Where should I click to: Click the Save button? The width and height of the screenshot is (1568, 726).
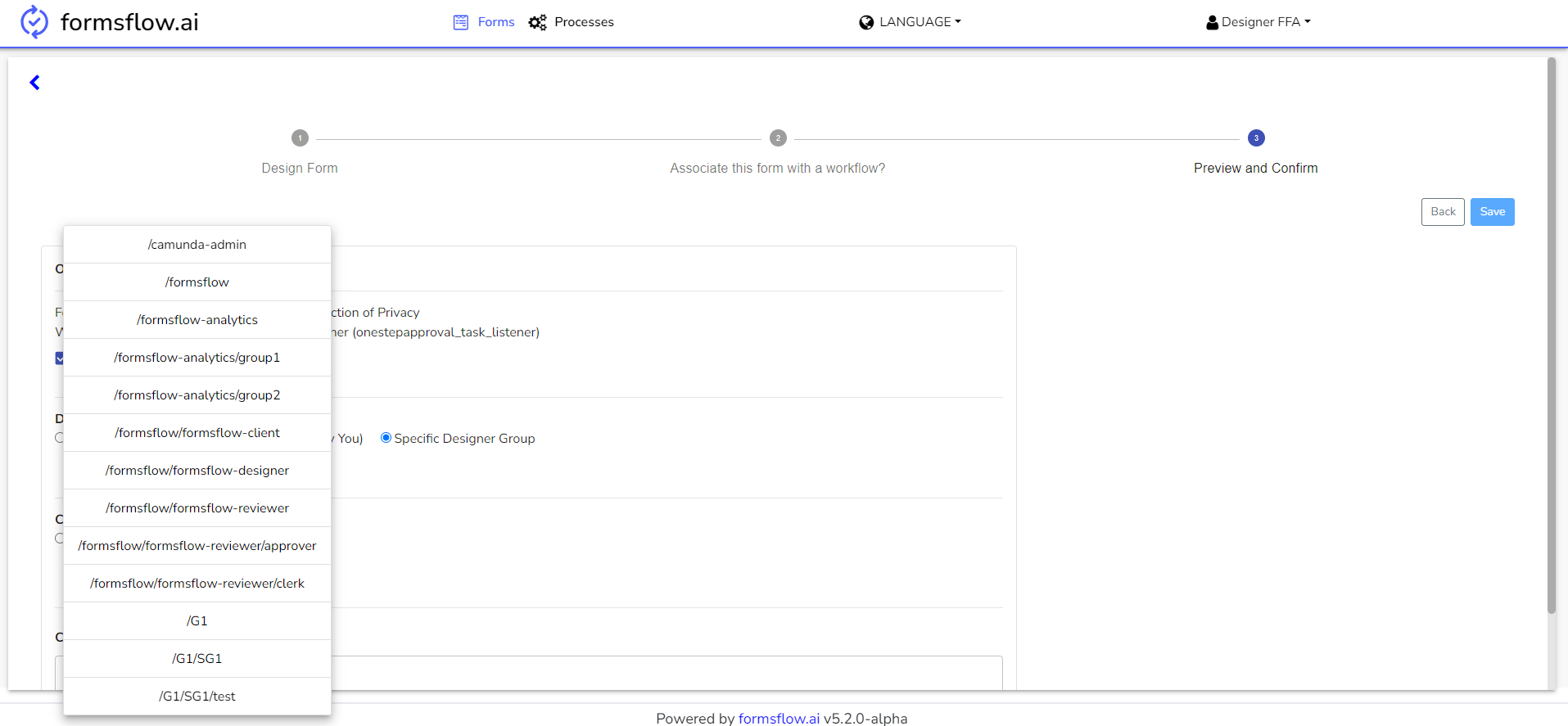(1492, 212)
